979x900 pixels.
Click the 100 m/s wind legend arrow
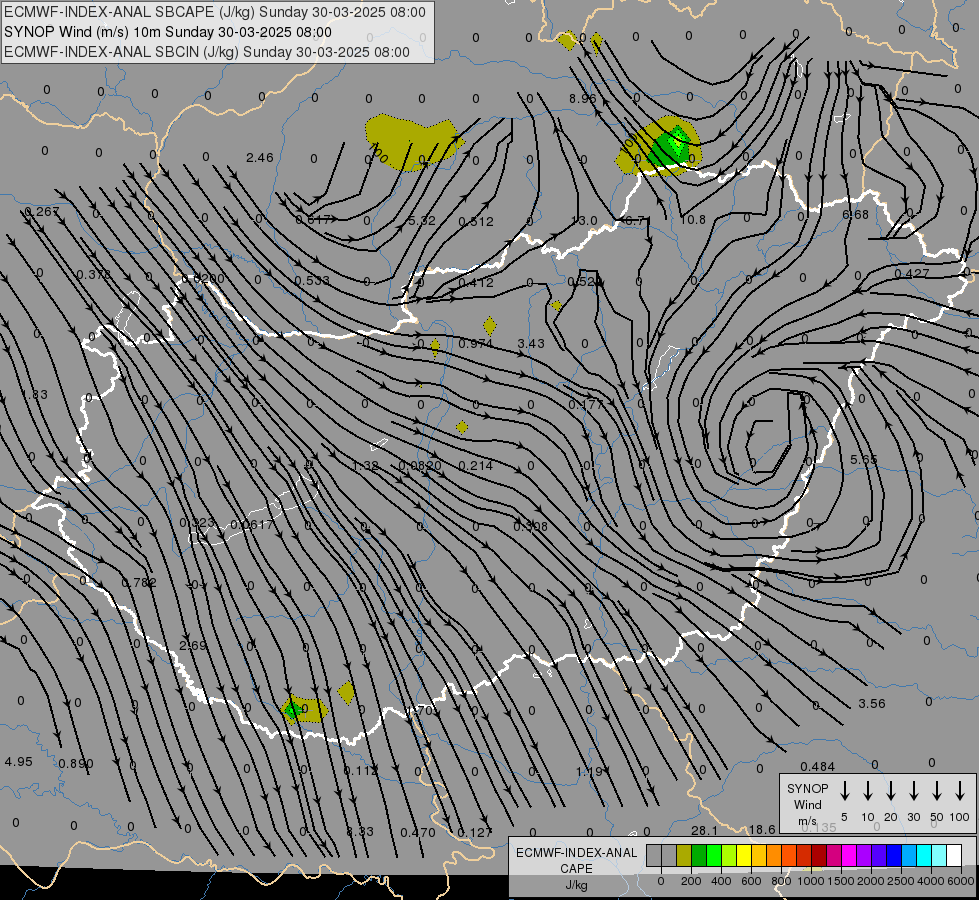click(960, 791)
